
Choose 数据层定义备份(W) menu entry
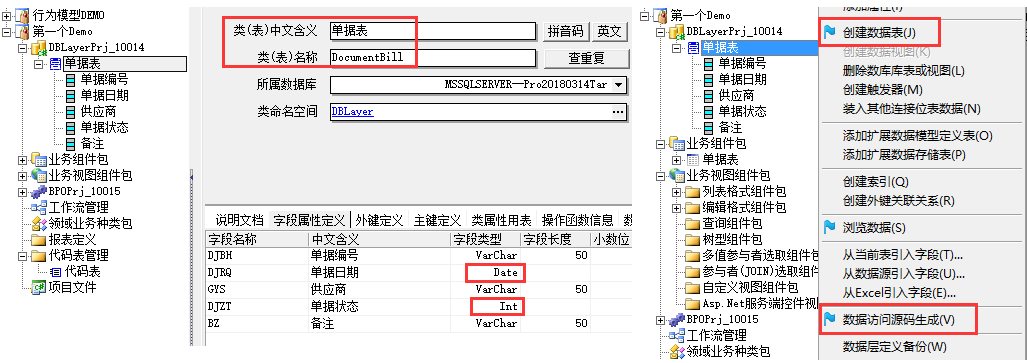pos(894,346)
